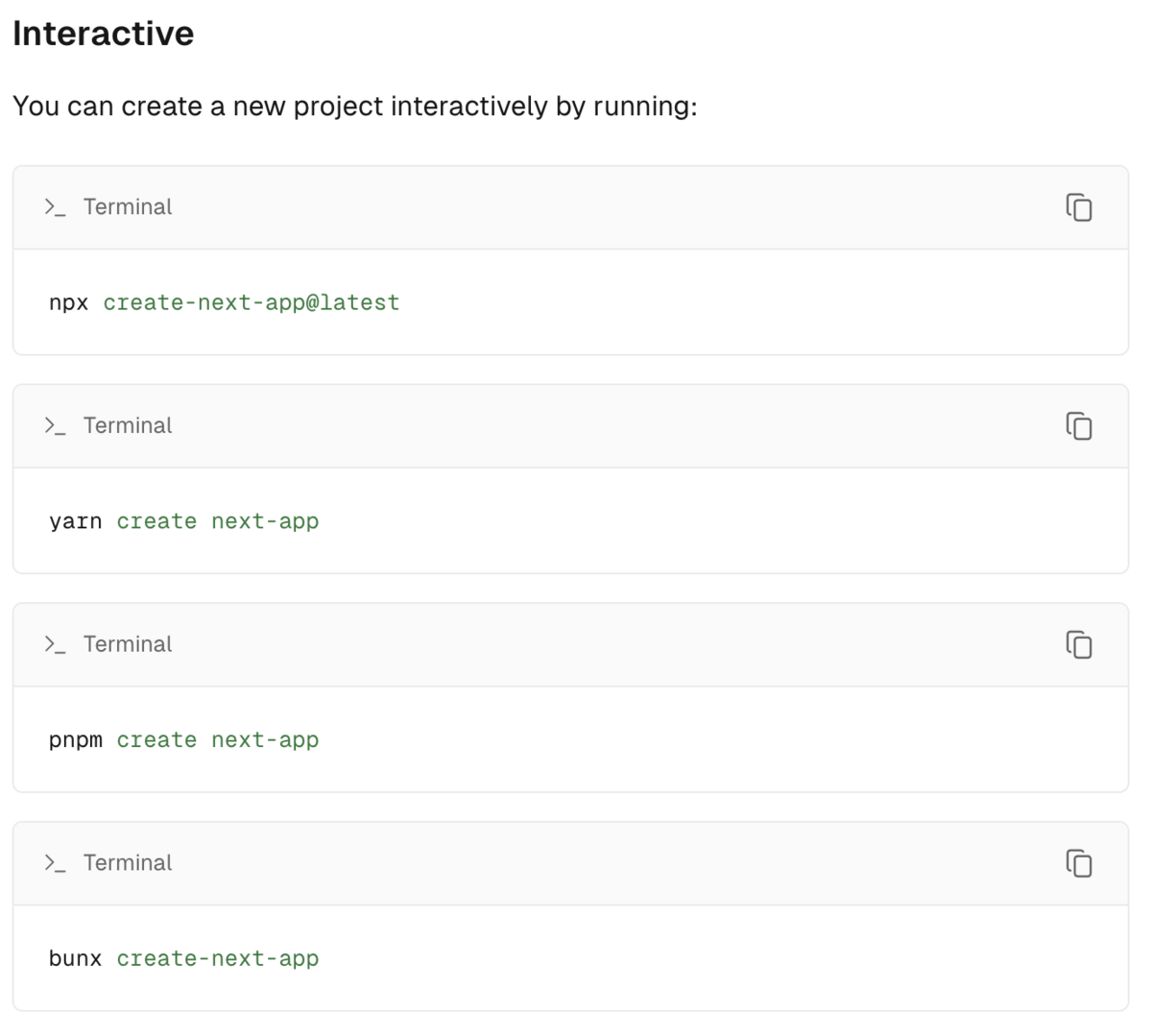
Task: Click the word npx in first code block
Action: [68, 303]
